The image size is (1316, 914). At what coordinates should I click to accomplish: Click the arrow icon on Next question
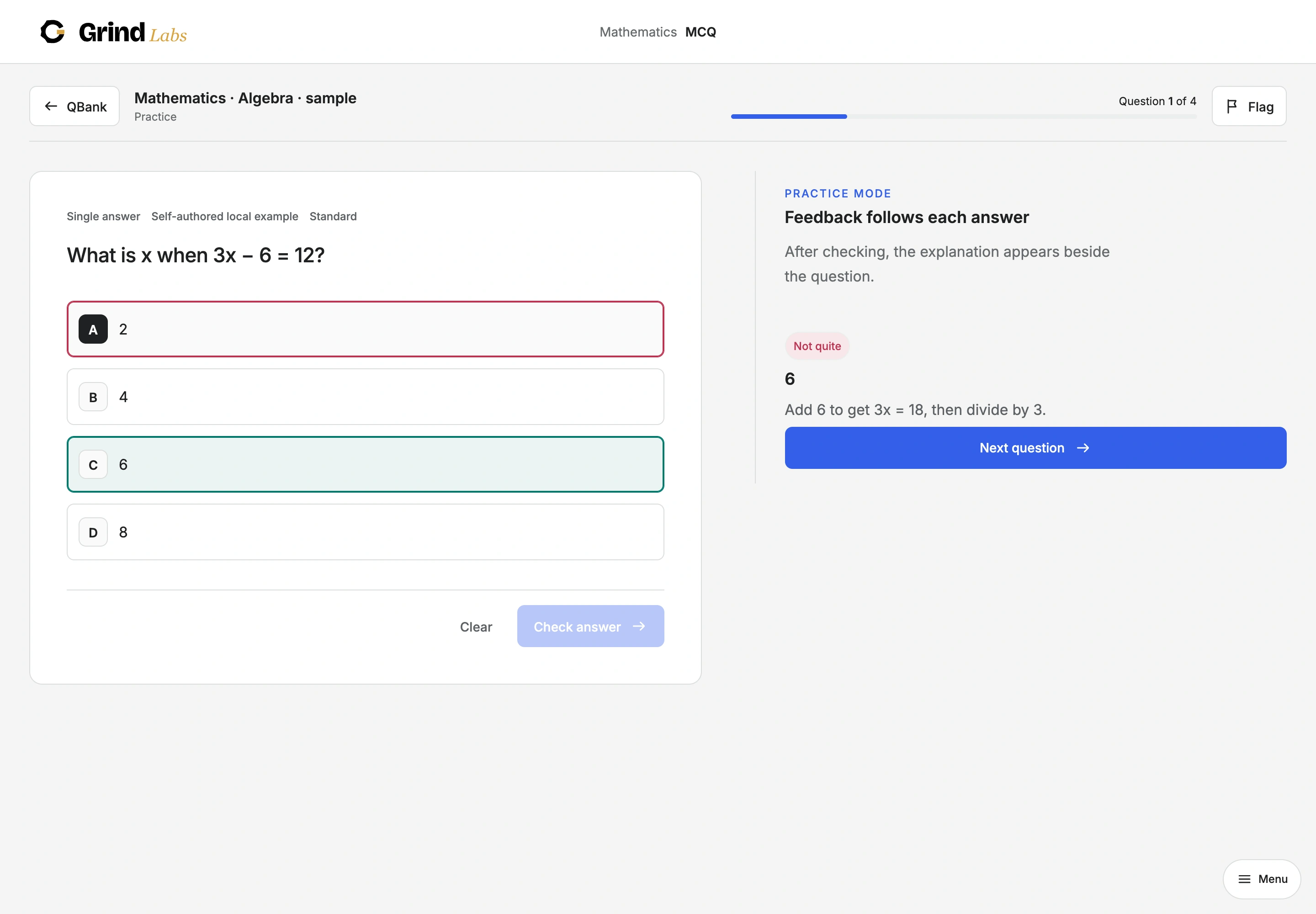click(1083, 448)
